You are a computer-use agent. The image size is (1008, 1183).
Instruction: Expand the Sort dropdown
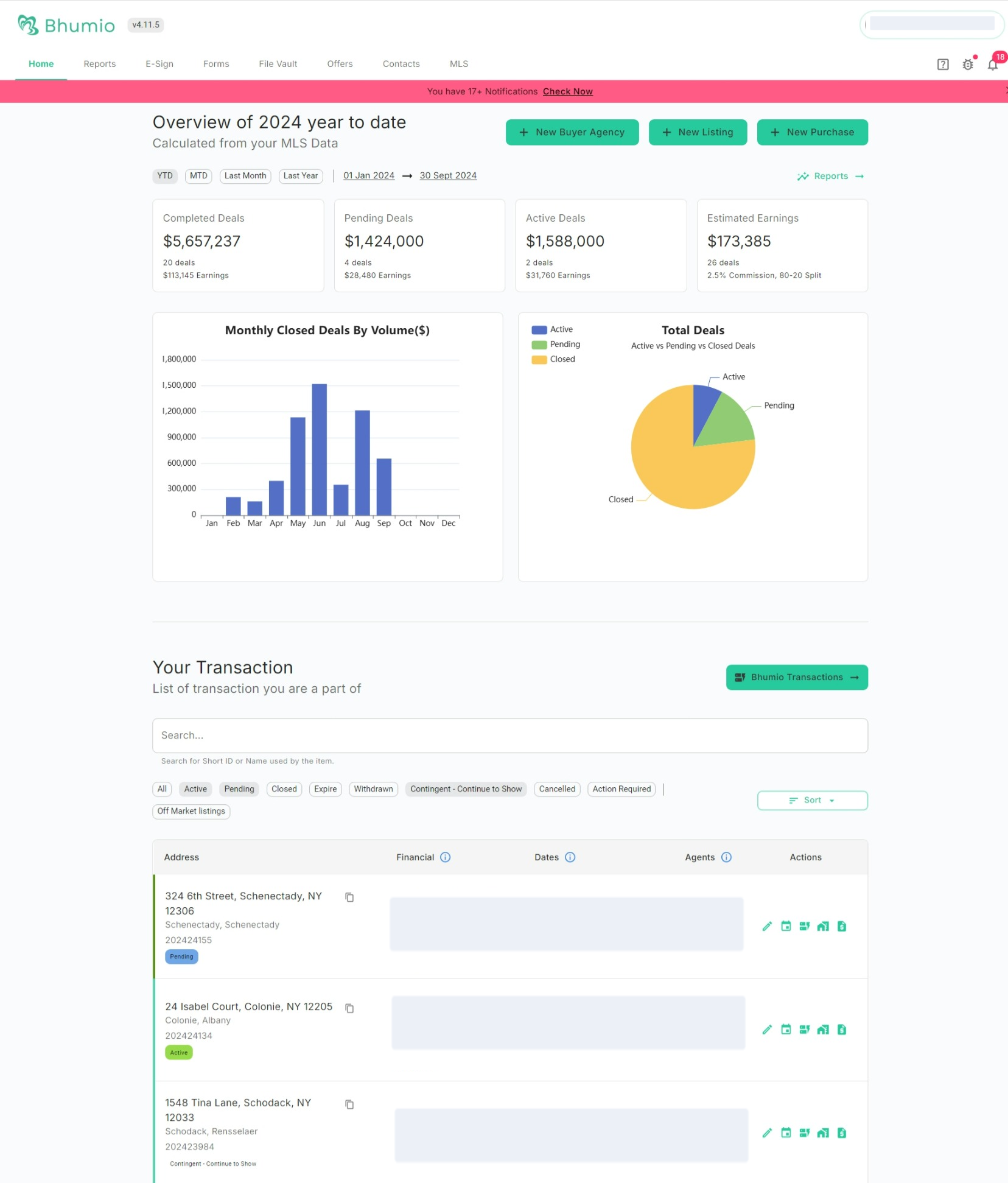pos(812,800)
